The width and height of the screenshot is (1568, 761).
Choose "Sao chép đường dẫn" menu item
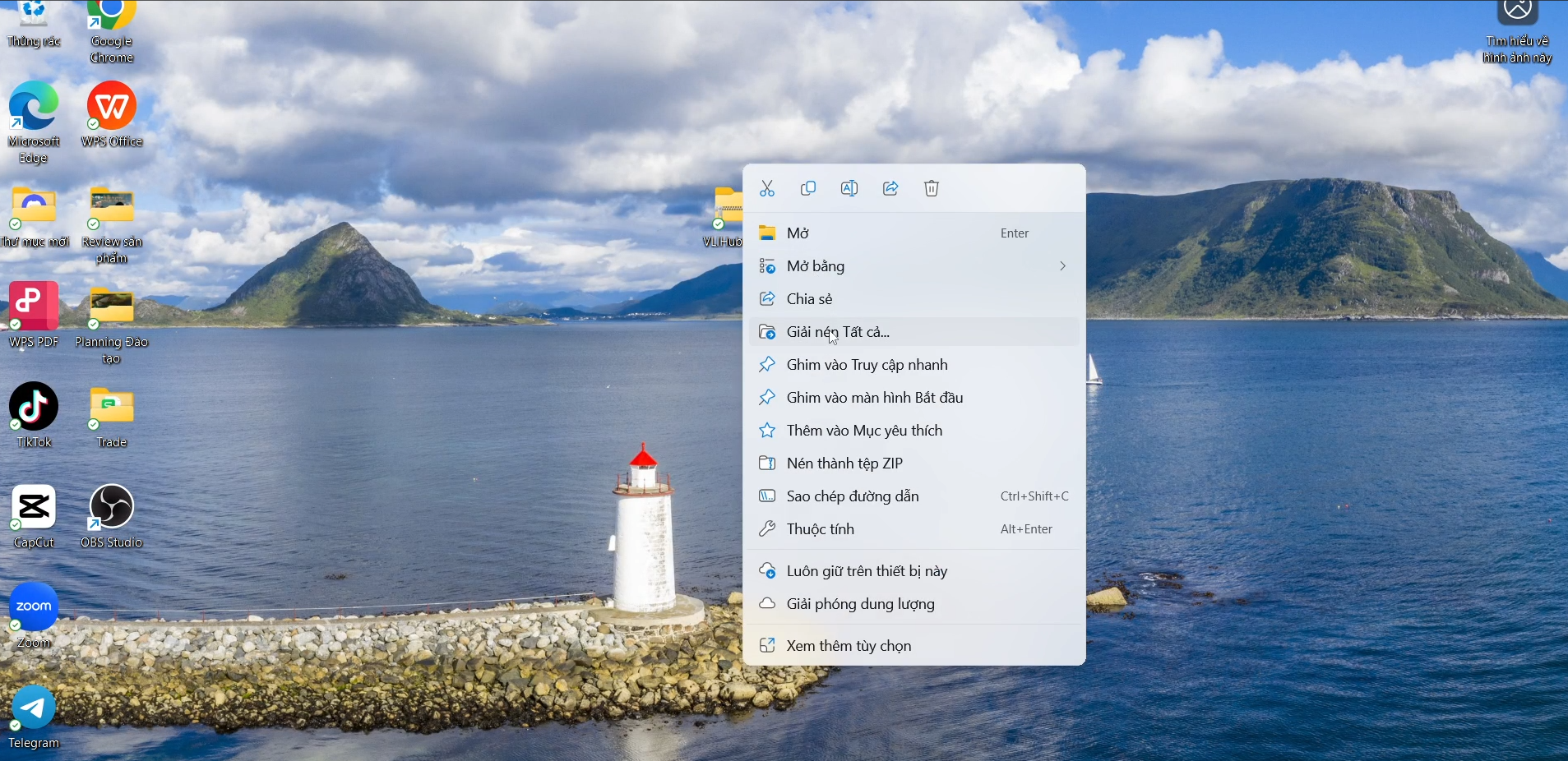tap(853, 496)
